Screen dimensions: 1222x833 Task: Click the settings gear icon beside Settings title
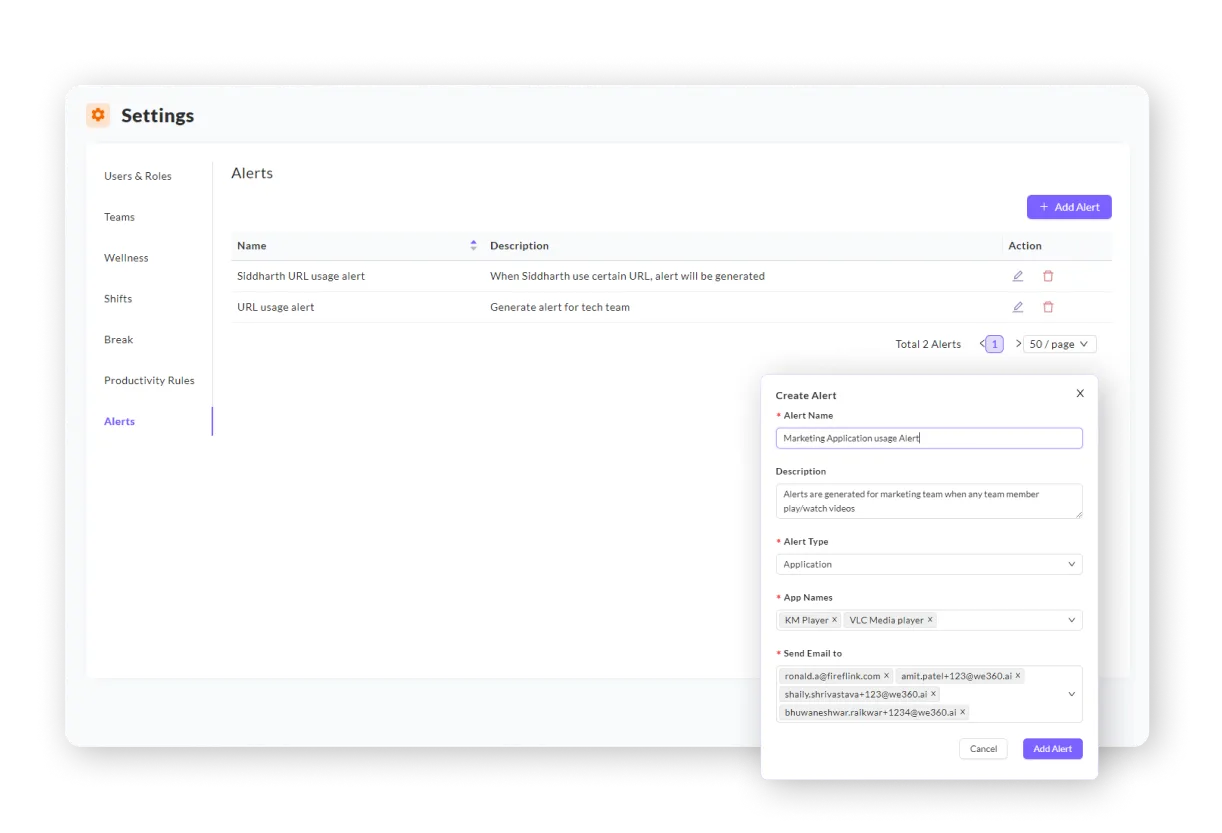[97, 115]
